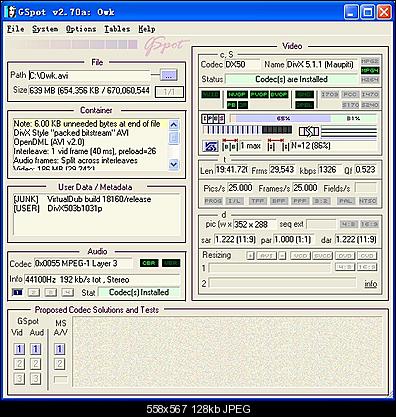
Task: Click the [USER] DivX503b1031p metadata row
Action: [58, 208]
